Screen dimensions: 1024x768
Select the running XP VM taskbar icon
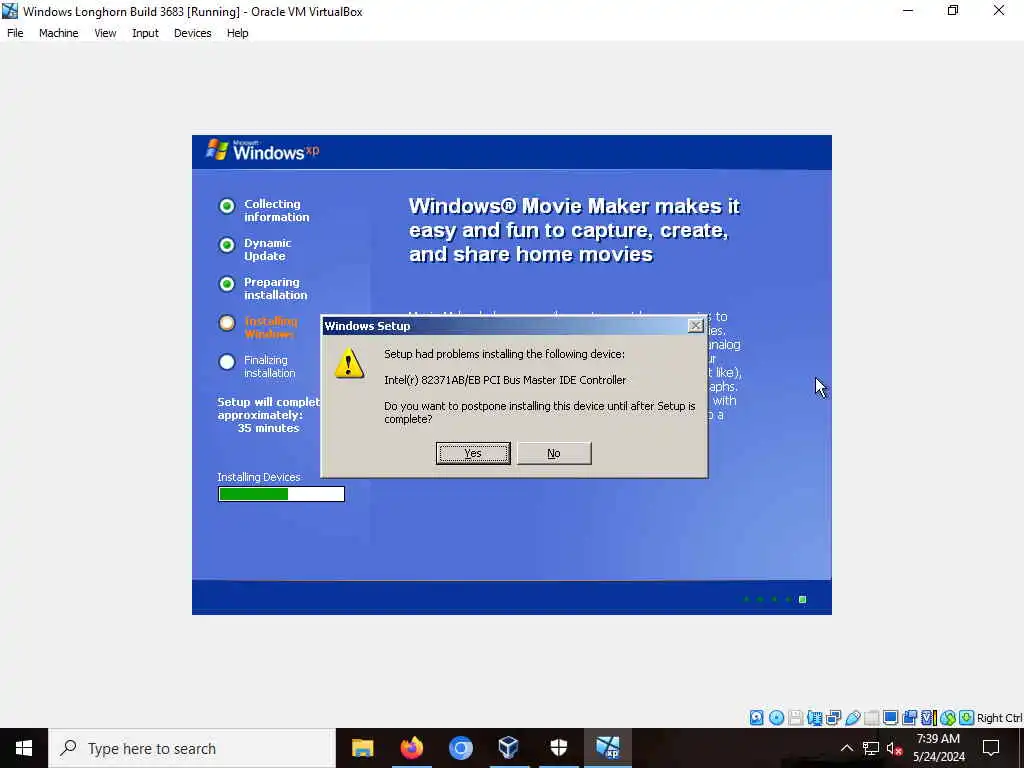tap(607, 748)
